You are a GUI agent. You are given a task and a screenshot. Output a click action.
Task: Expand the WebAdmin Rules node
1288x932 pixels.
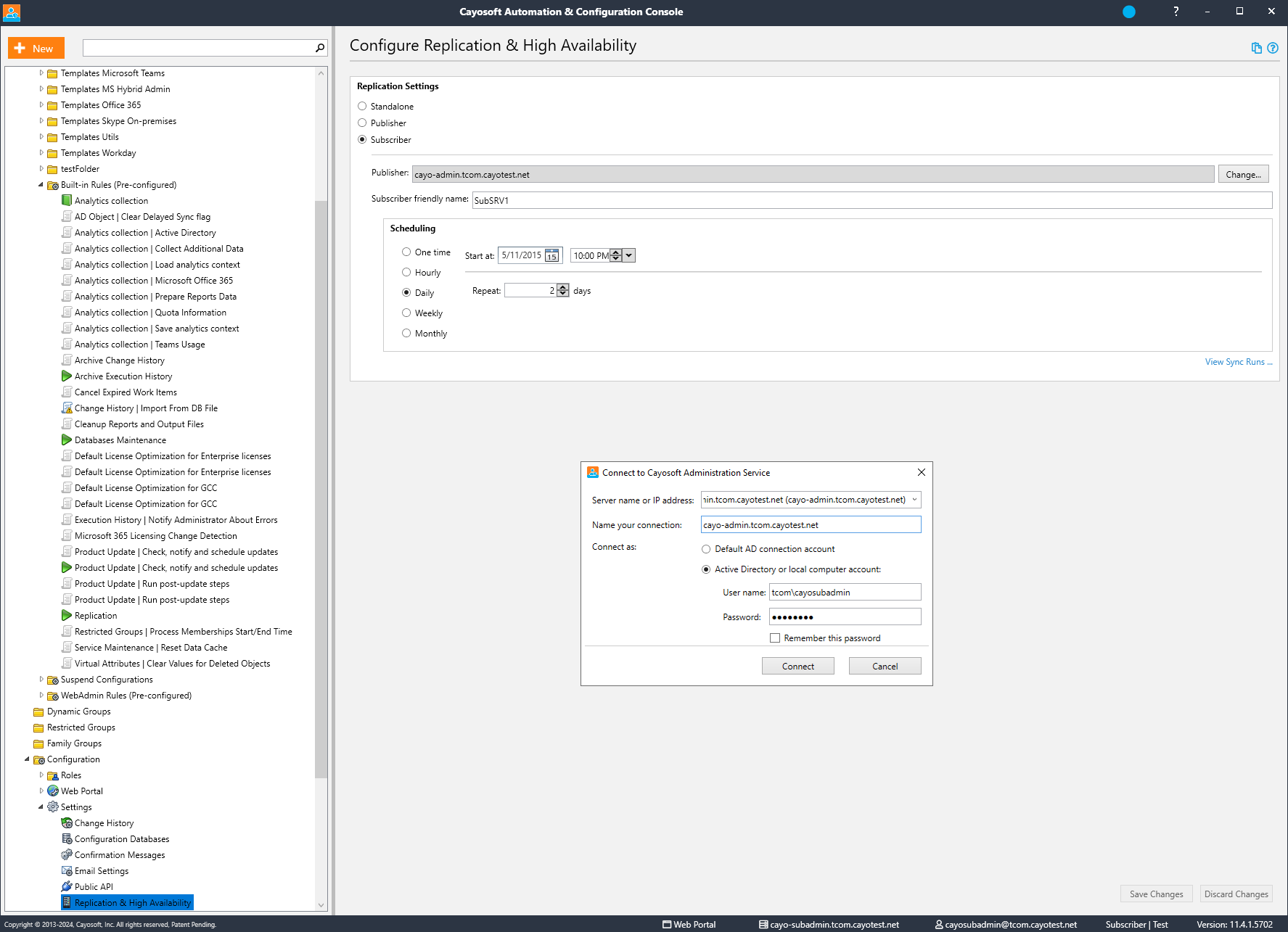coord(41,696)
